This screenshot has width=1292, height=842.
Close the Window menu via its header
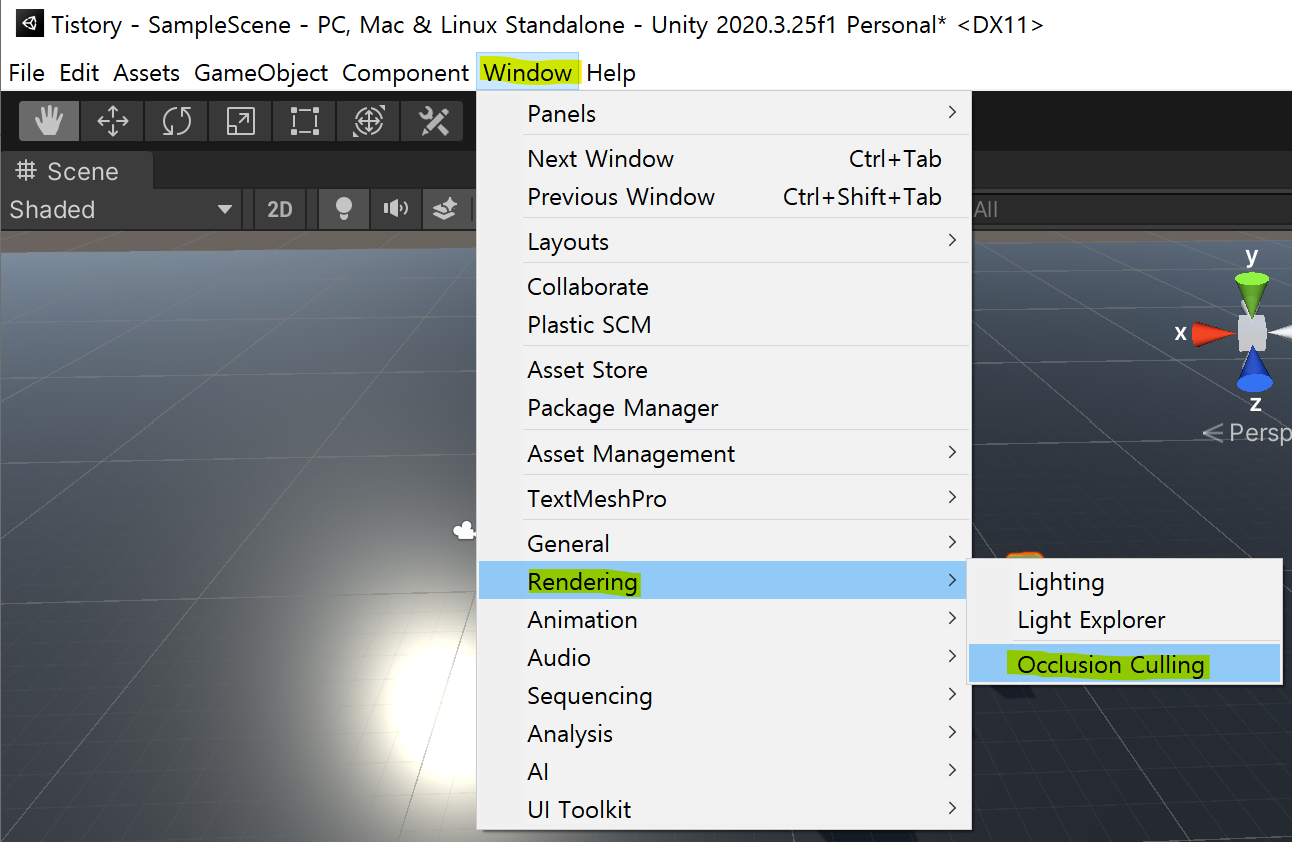(528, 73)
